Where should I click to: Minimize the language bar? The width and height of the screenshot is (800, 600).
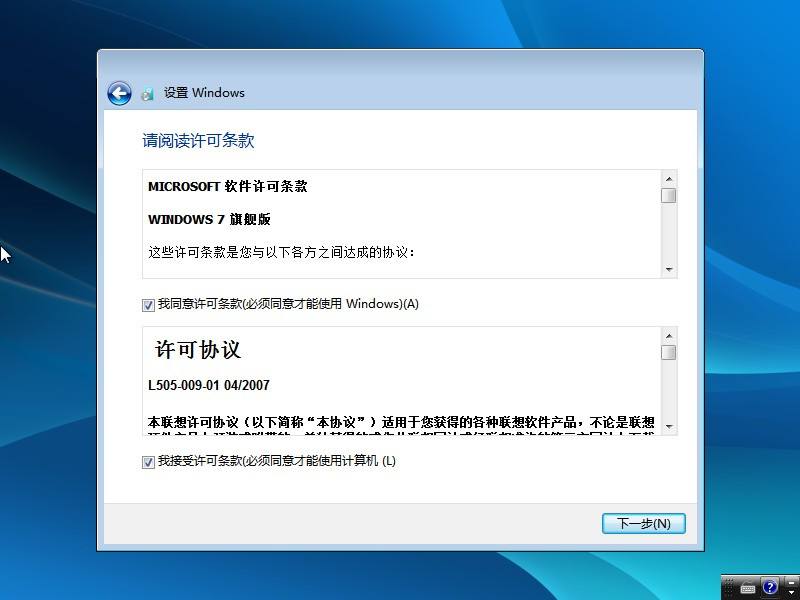791,583
